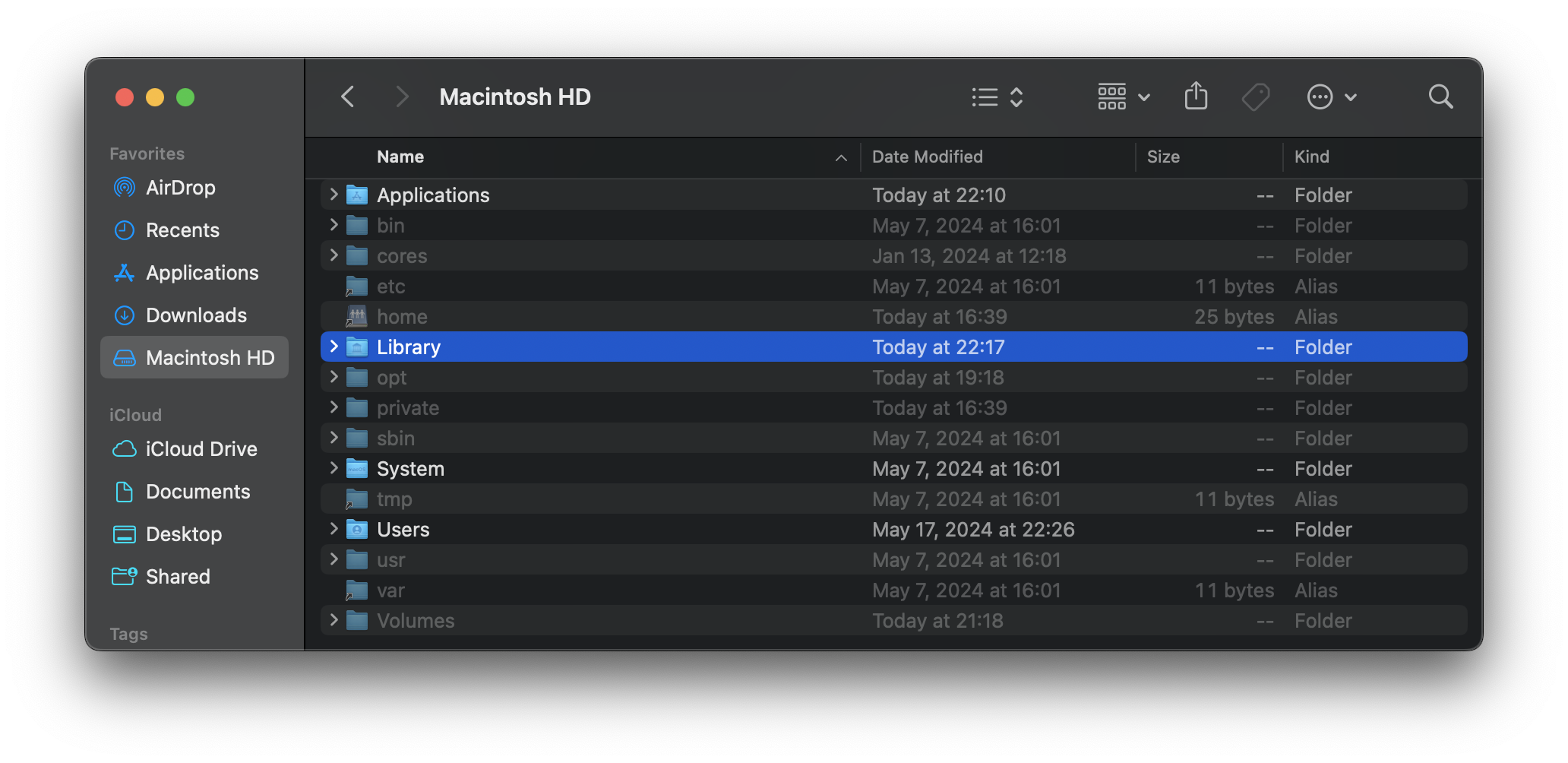This screenshot has width=1568, height=763.
Task: Open the Shared folder in the sidebar
Action: click(178, 576)
